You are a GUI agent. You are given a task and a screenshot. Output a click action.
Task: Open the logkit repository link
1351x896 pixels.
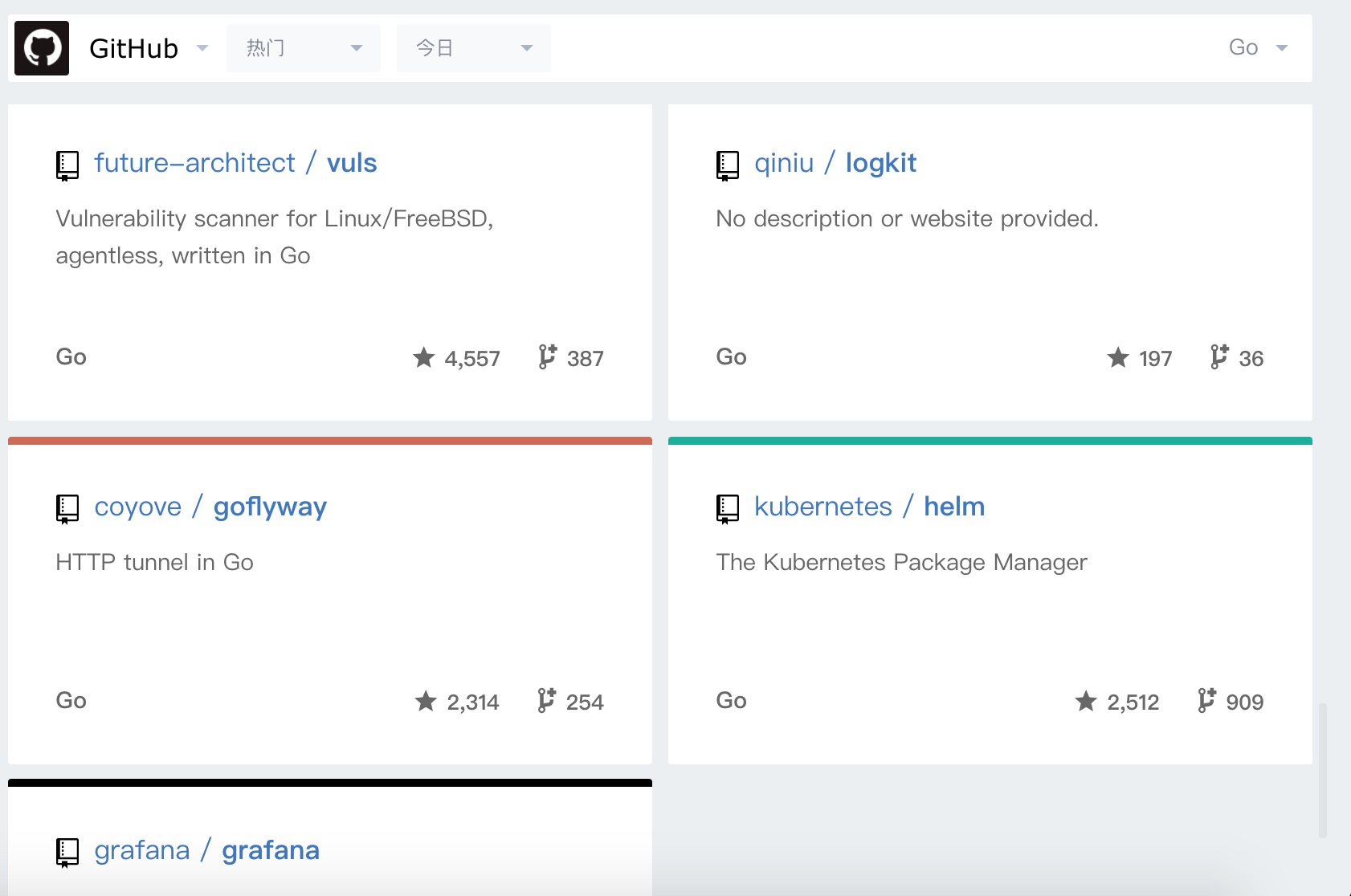tap(881, 164)
